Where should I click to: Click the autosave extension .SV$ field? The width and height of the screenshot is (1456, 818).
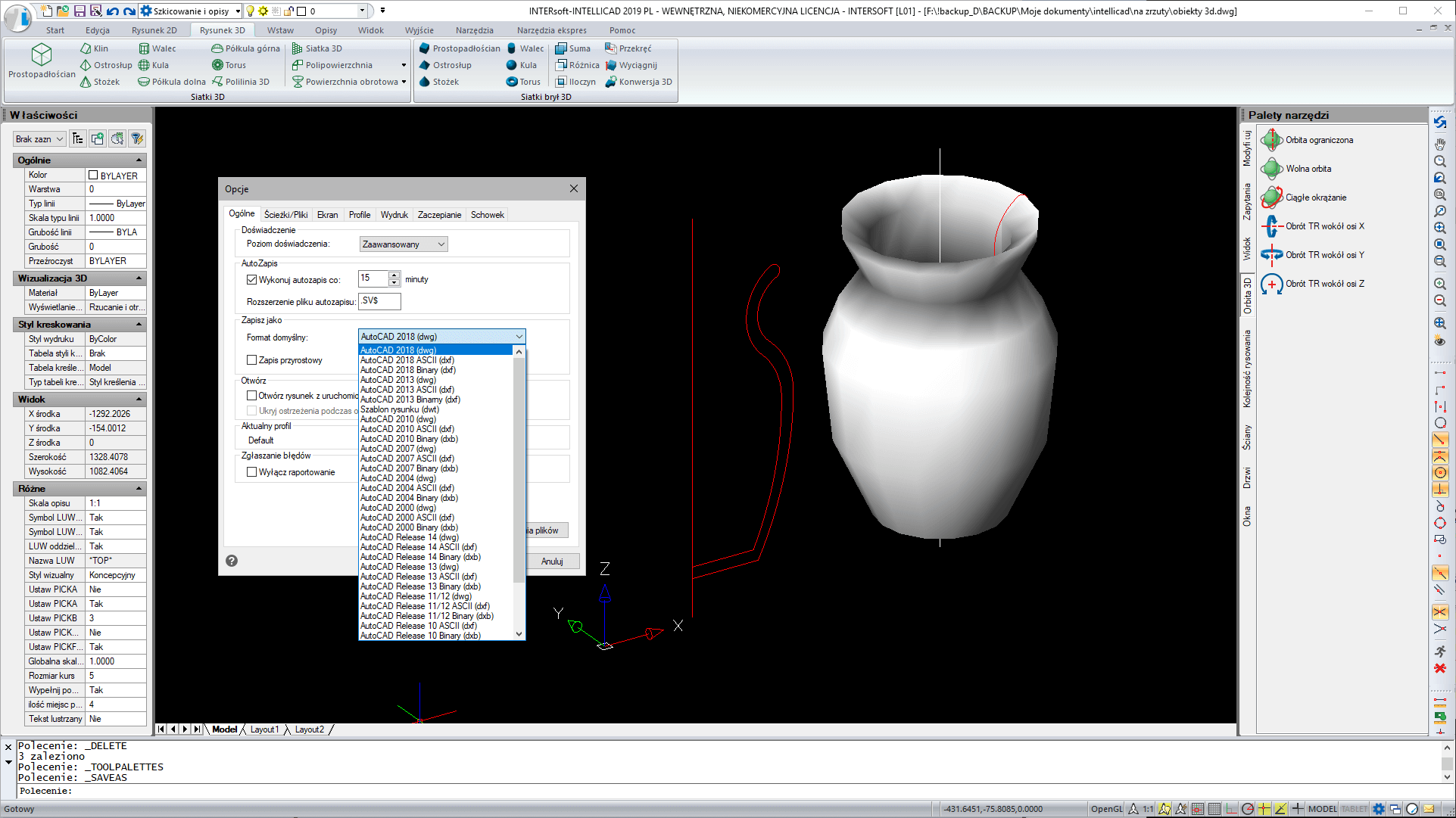379,301
